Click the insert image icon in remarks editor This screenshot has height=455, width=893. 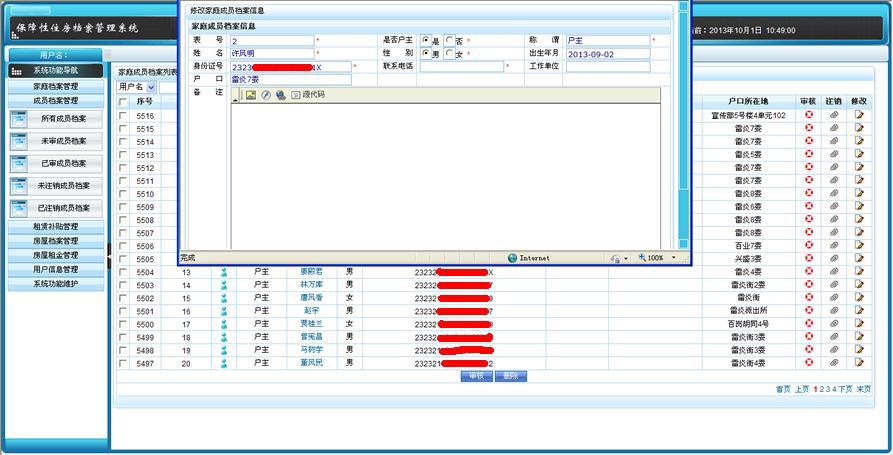[251, 95]
